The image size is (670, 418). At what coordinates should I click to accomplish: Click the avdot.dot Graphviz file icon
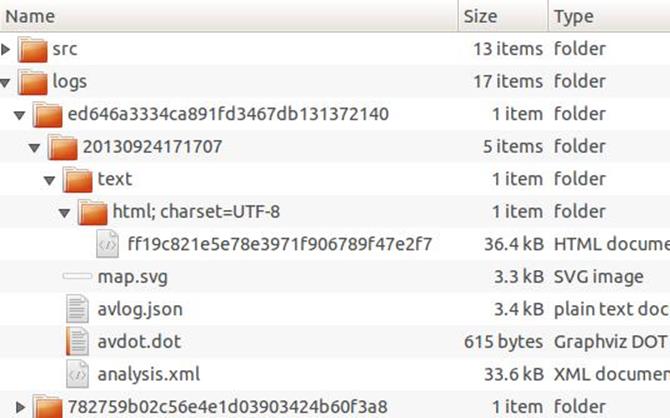pos(77,341)
